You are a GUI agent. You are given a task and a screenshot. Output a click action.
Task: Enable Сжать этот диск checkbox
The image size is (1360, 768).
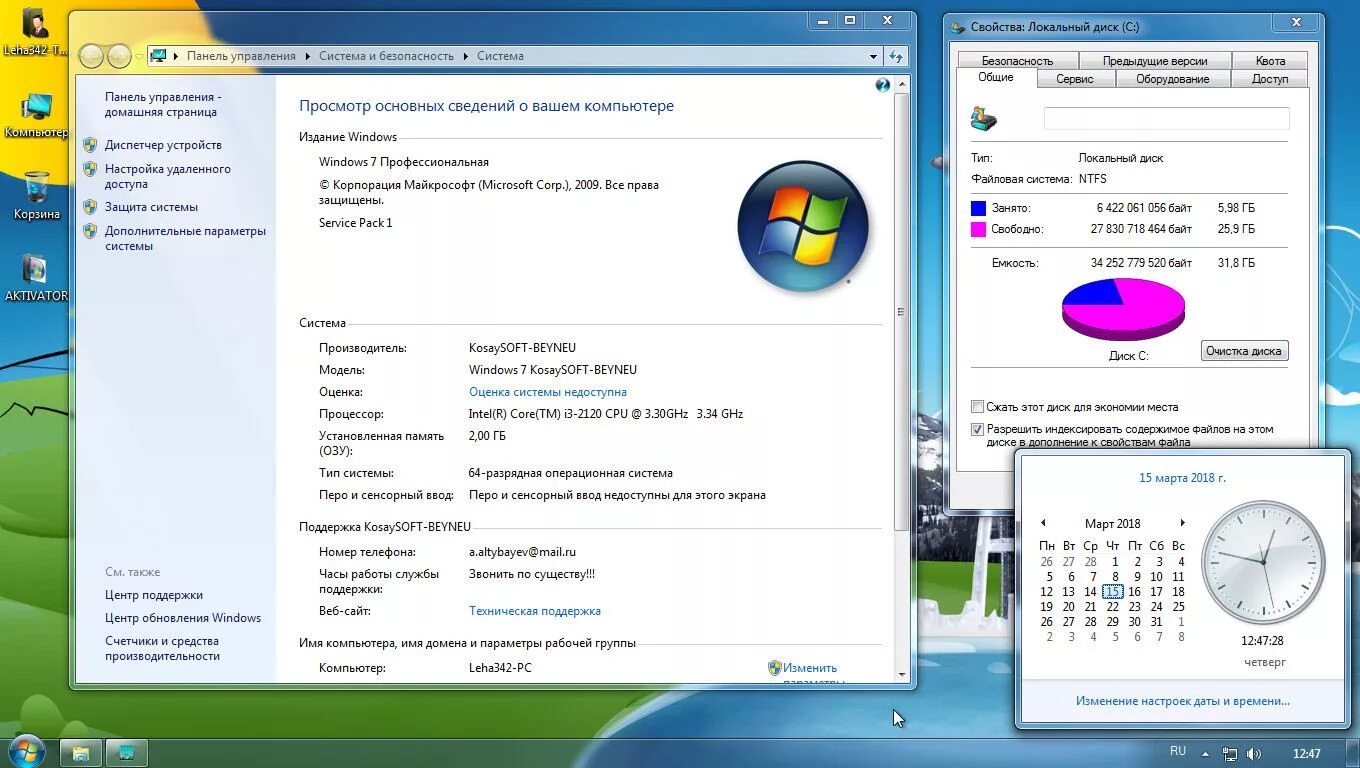tap(977, 407)
